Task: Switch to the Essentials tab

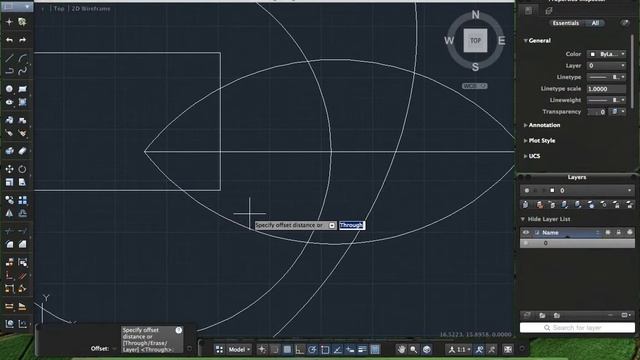Action: 565,23
